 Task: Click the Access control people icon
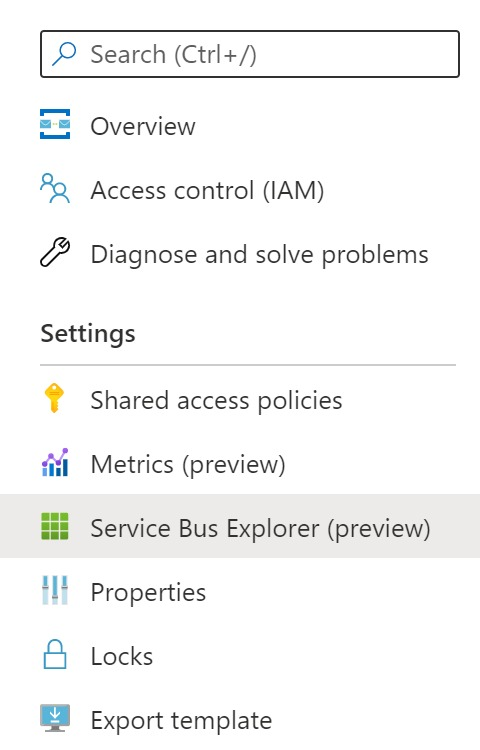pyautogui.click(x=55, y=188)
